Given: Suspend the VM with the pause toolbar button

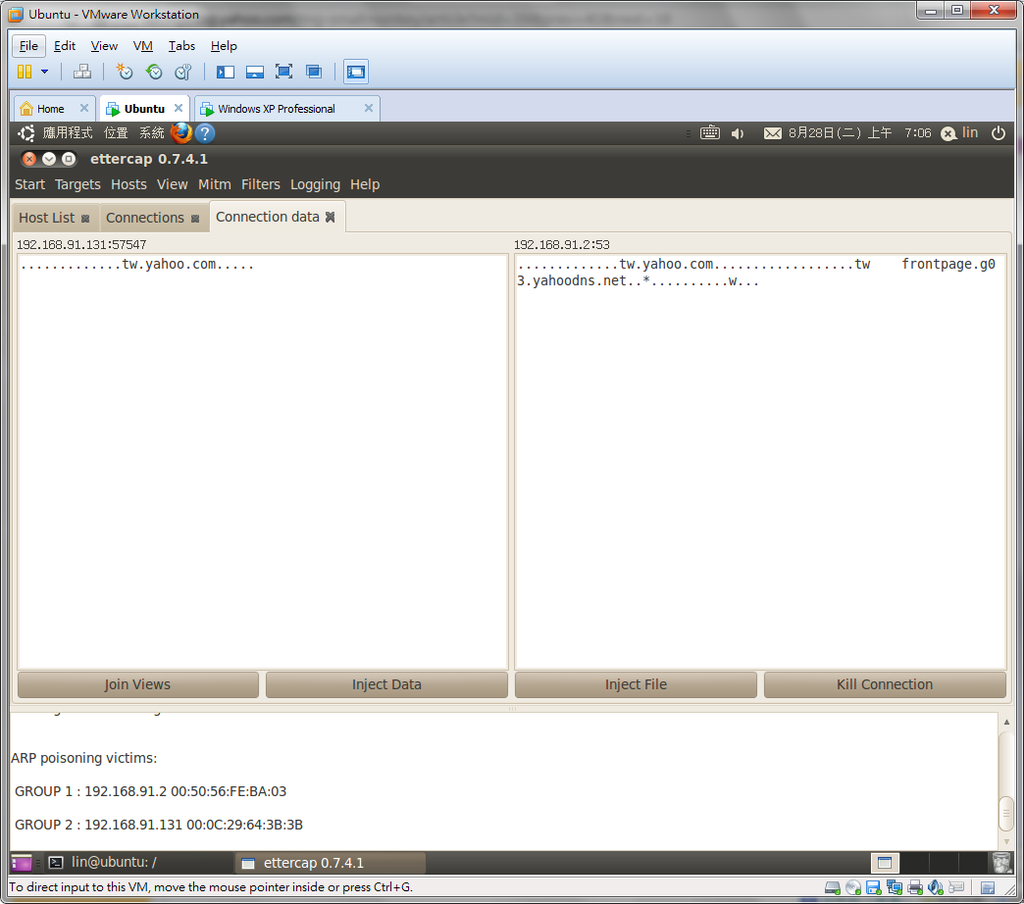Looking at the screenshot, I should point(24,72).
